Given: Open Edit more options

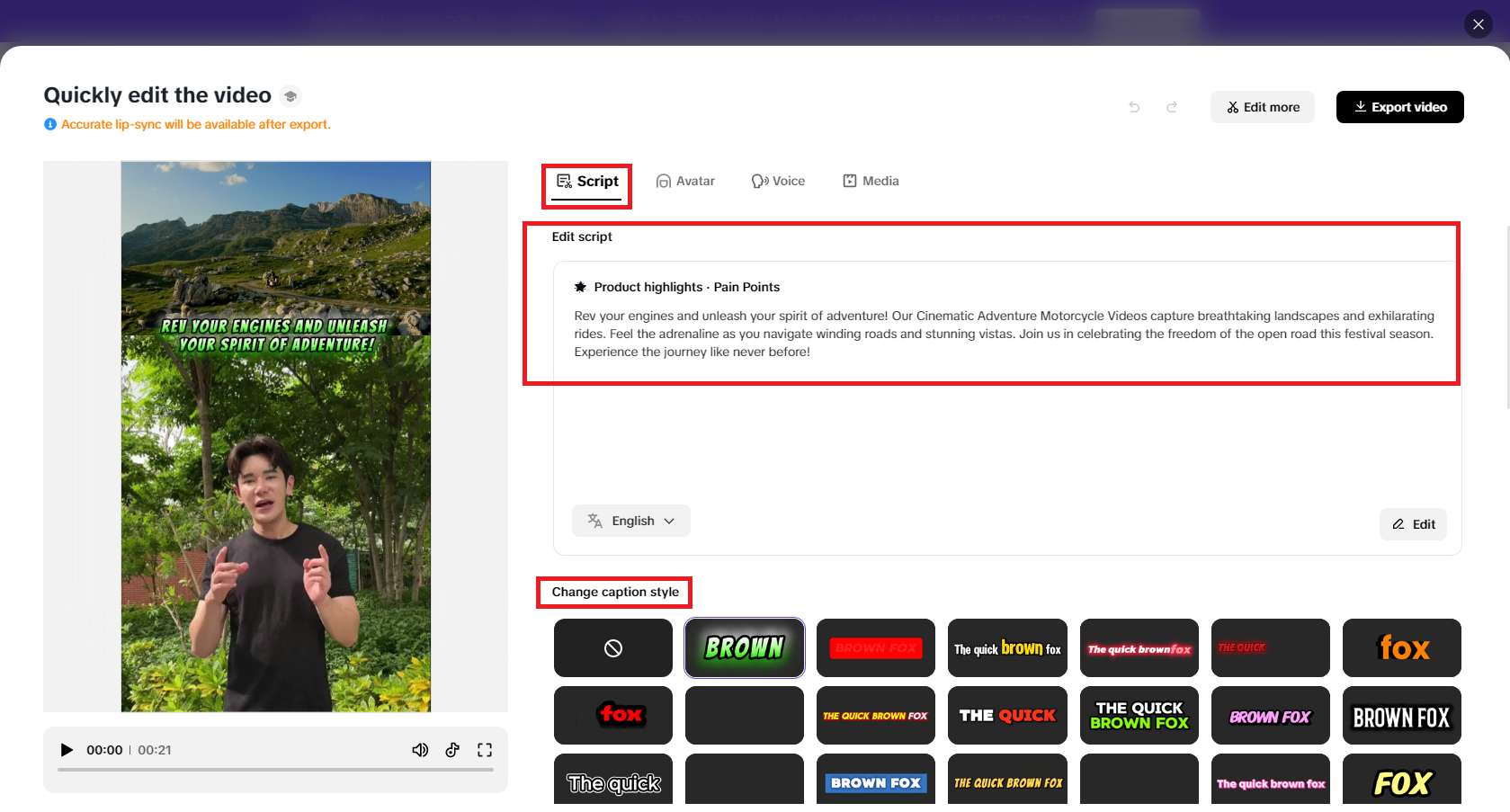Looking at the screenshot, I should tap(1262, 107).
